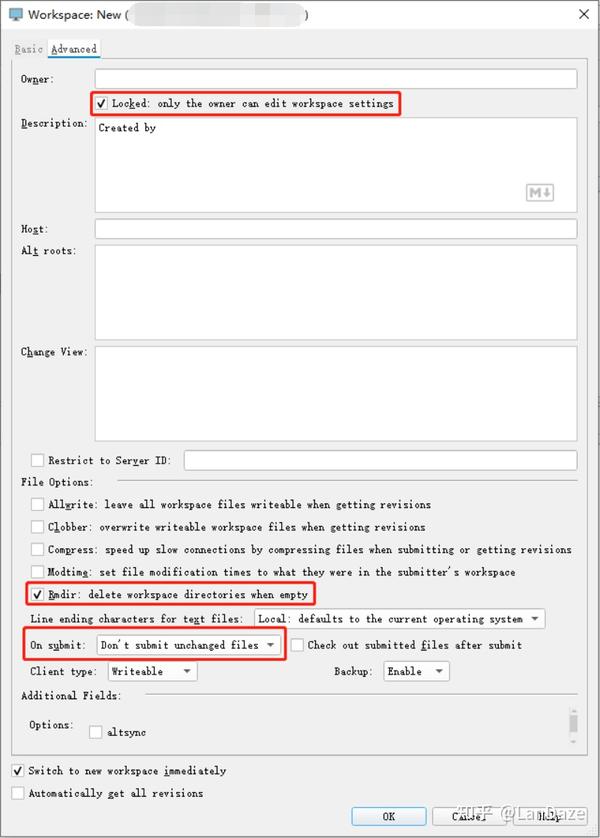This screenshot has width=600, height=838.
Task: Close the Workspace dialog window
Action: click(x=584, y=14)
